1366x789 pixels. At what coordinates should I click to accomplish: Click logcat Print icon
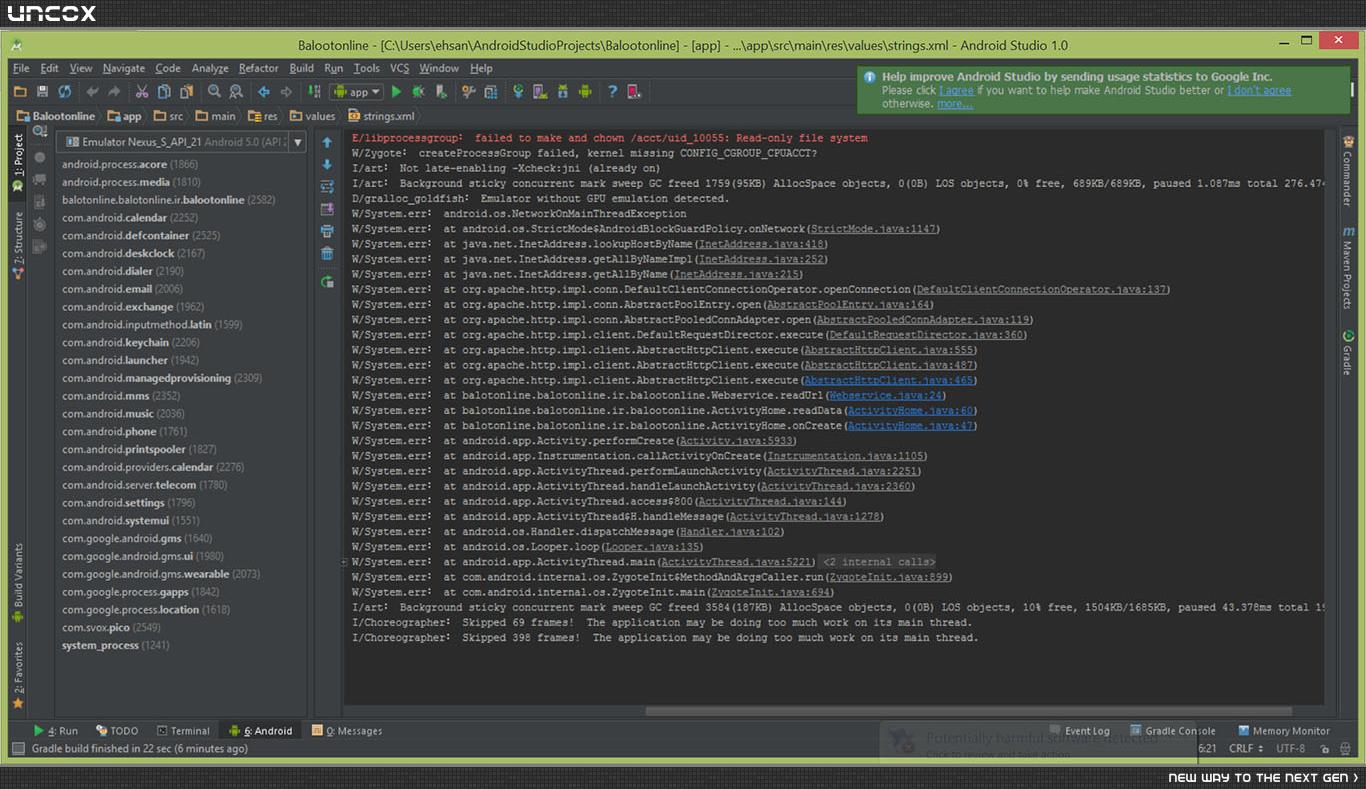coord(327,231)
